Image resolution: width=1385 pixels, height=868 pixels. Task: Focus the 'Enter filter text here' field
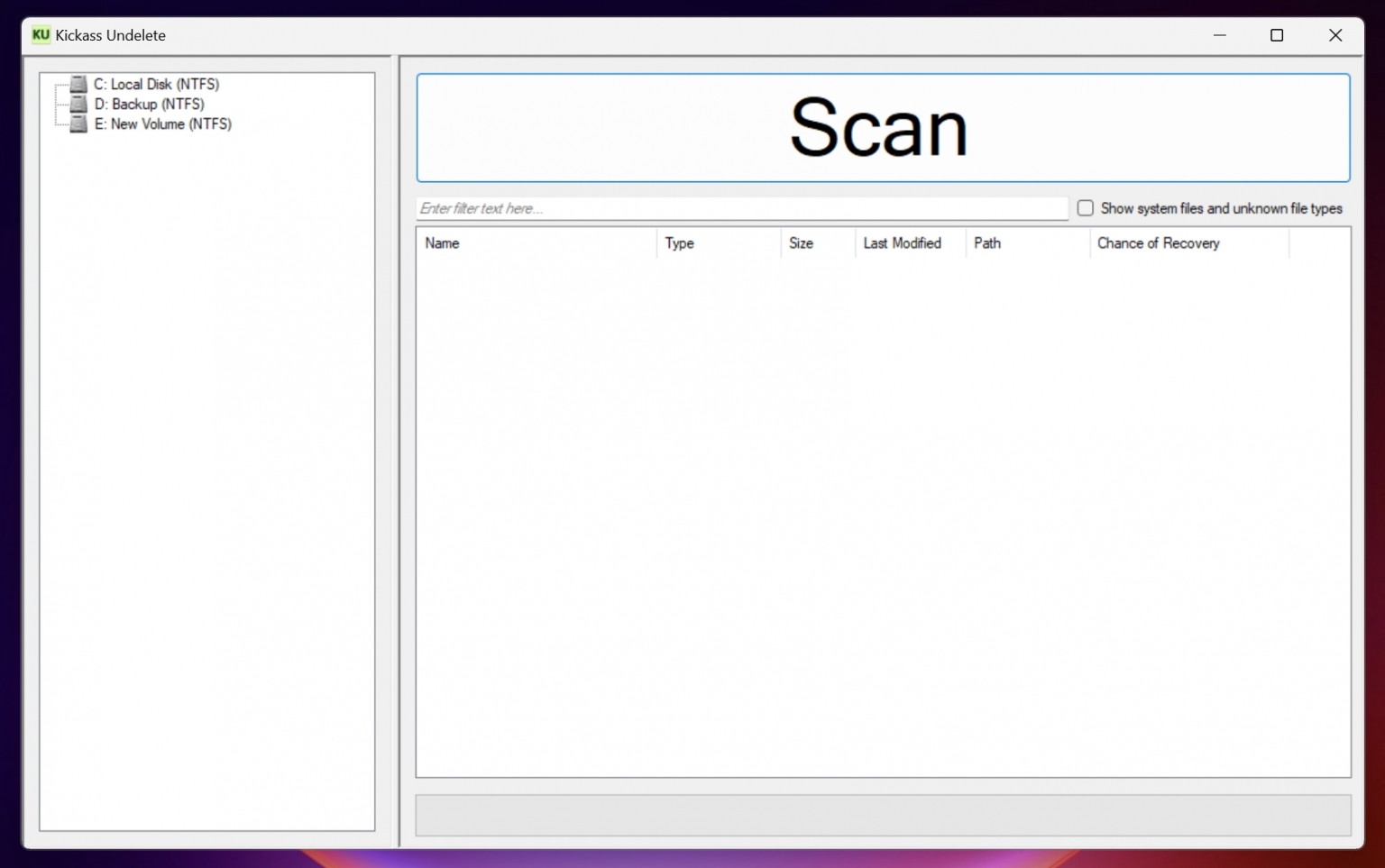741,208
